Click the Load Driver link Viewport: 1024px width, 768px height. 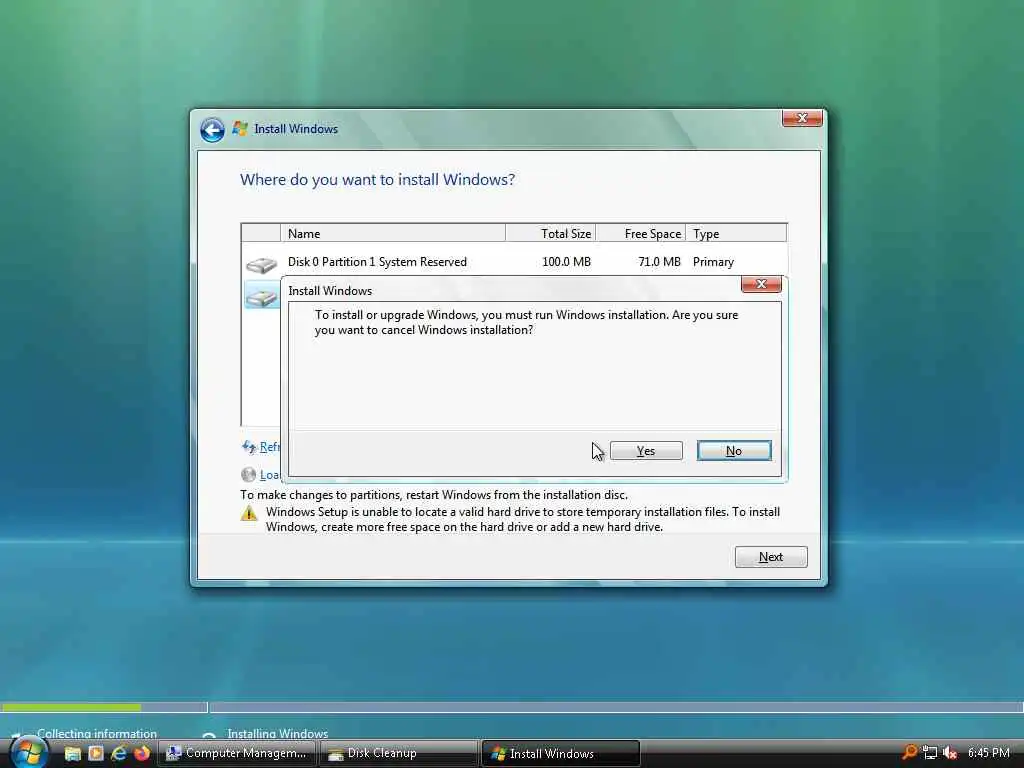(269, 475)
